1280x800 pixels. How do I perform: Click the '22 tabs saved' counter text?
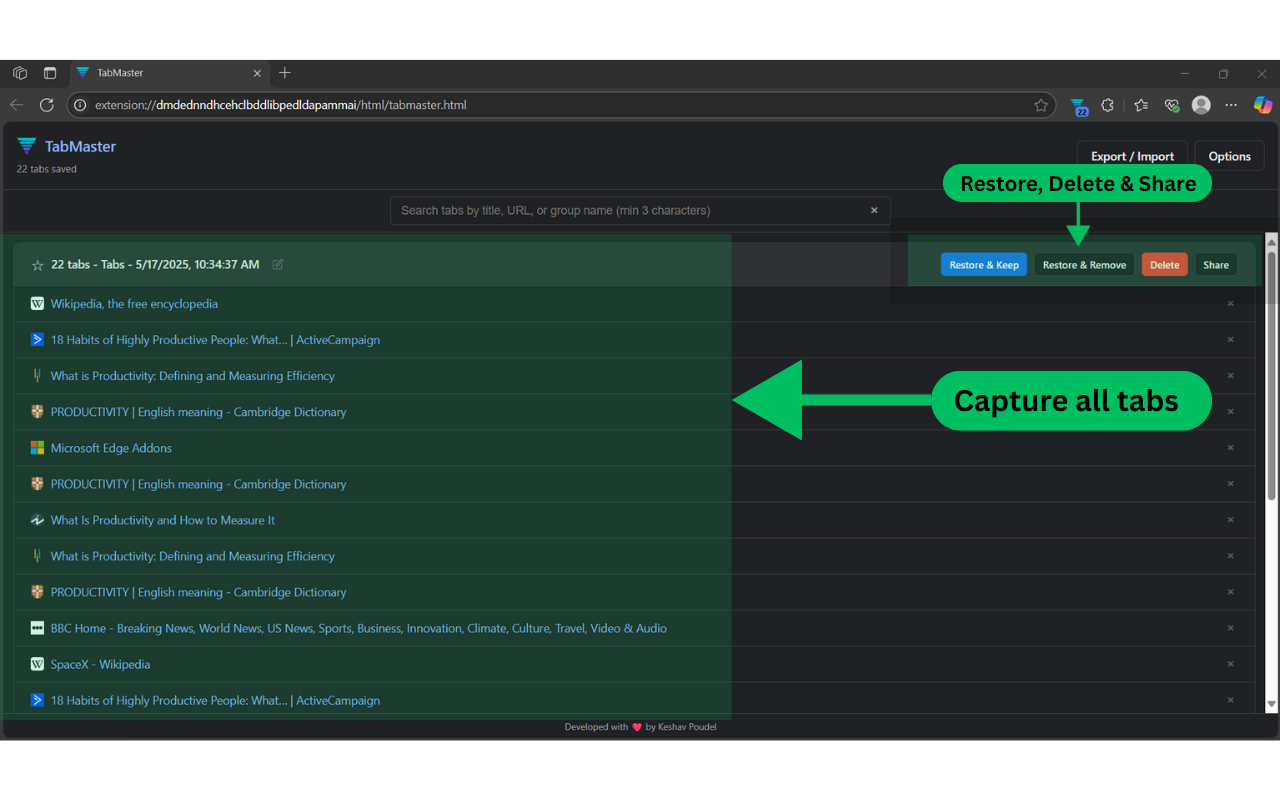click(x=46, y=169)
